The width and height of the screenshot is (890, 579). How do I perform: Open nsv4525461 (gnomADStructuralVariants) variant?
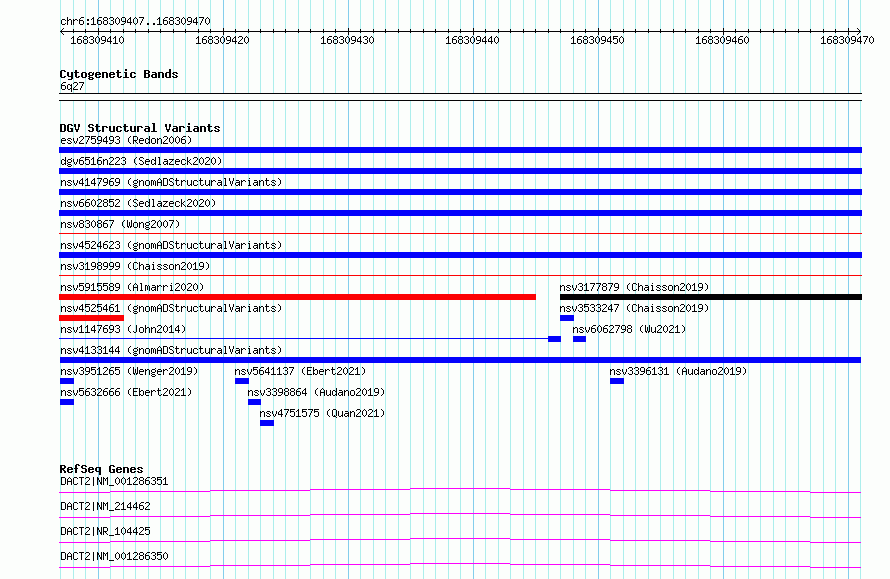[x=171, y=308]
